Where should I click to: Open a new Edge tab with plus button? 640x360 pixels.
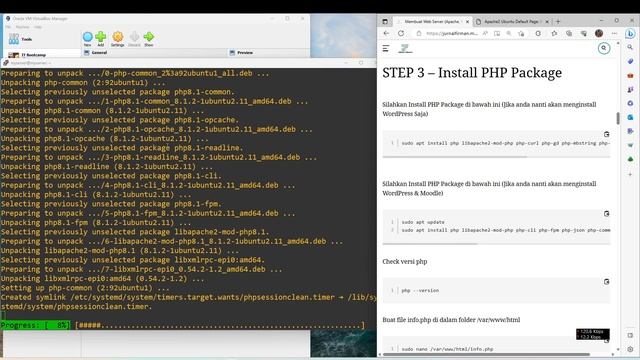(558, 21)
